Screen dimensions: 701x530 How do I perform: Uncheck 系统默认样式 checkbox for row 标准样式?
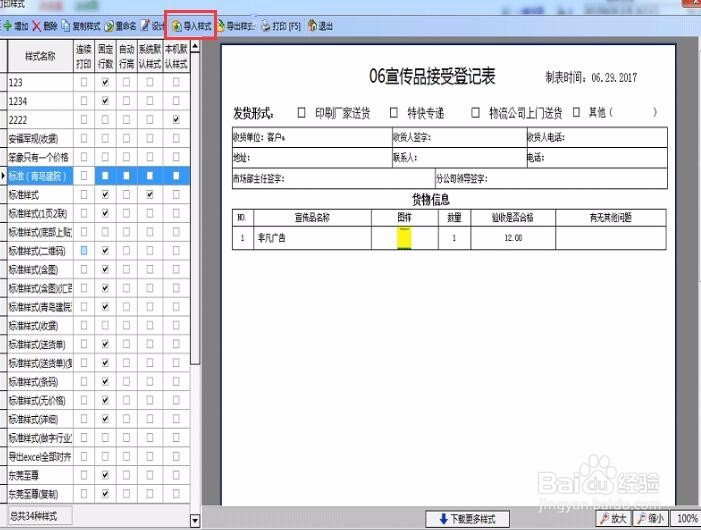[x=150, y=194]
